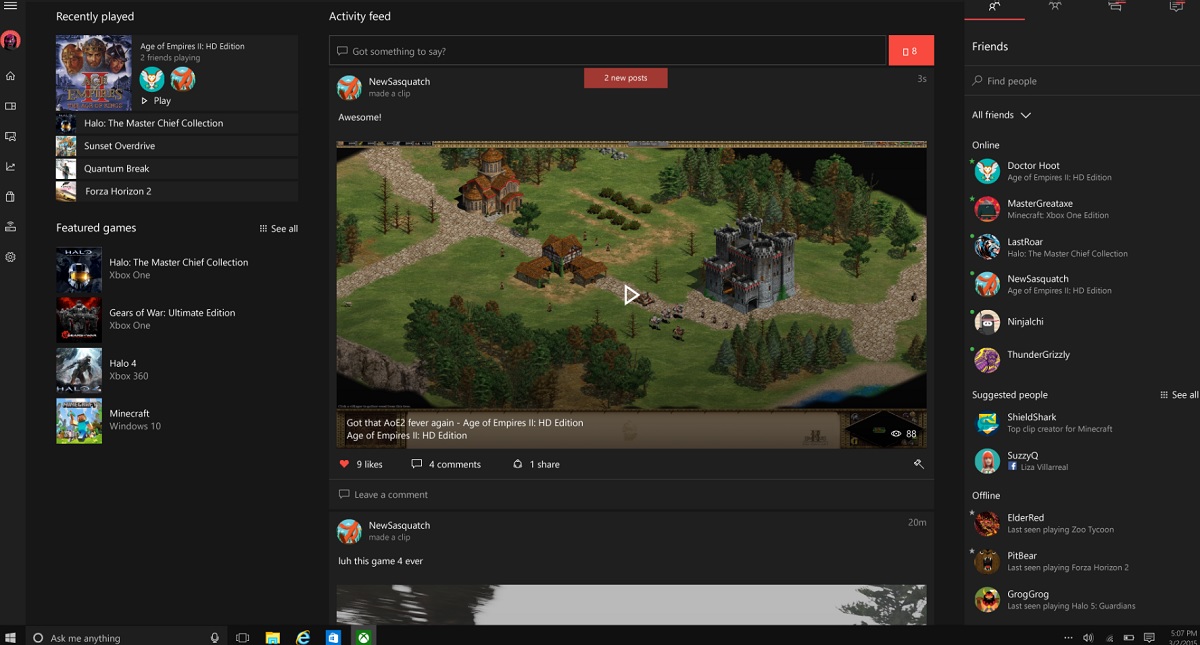Click the Find people search field

point(1082,81)
